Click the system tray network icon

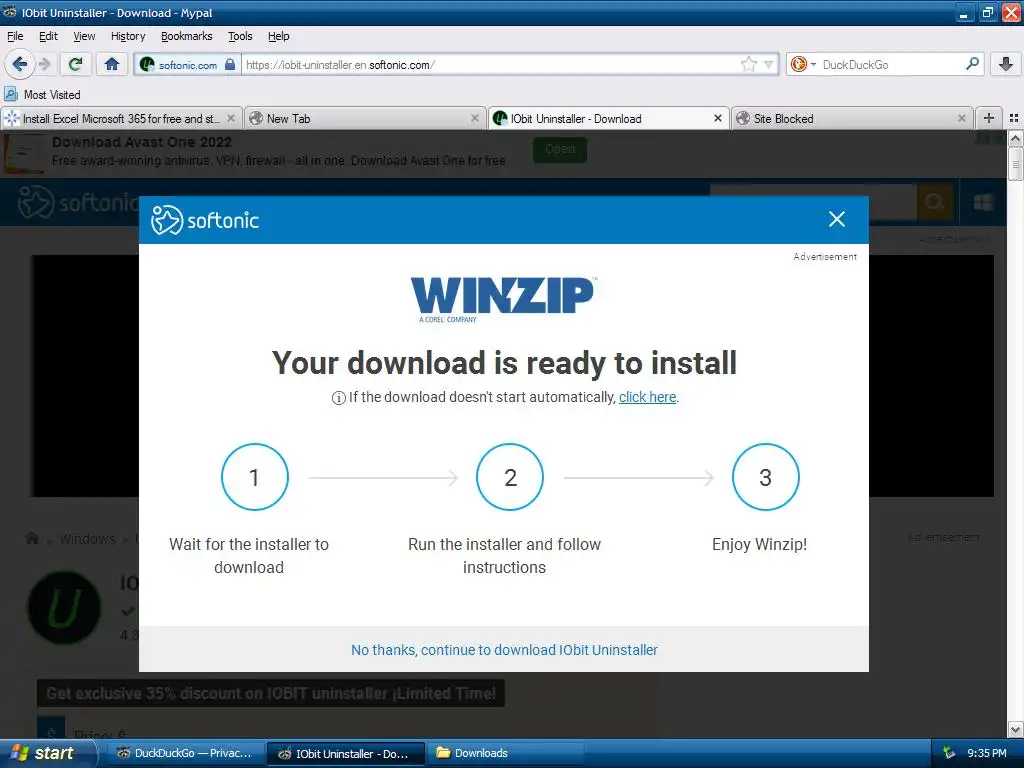(x=949, y=753)
